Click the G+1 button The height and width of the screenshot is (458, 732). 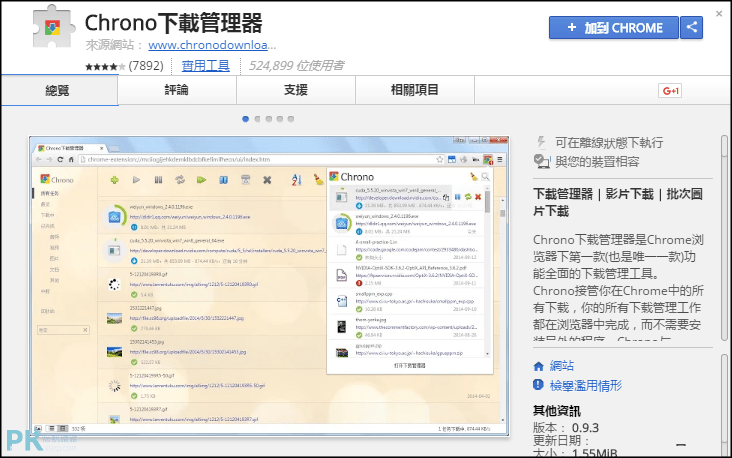click(x=670, y=91)
